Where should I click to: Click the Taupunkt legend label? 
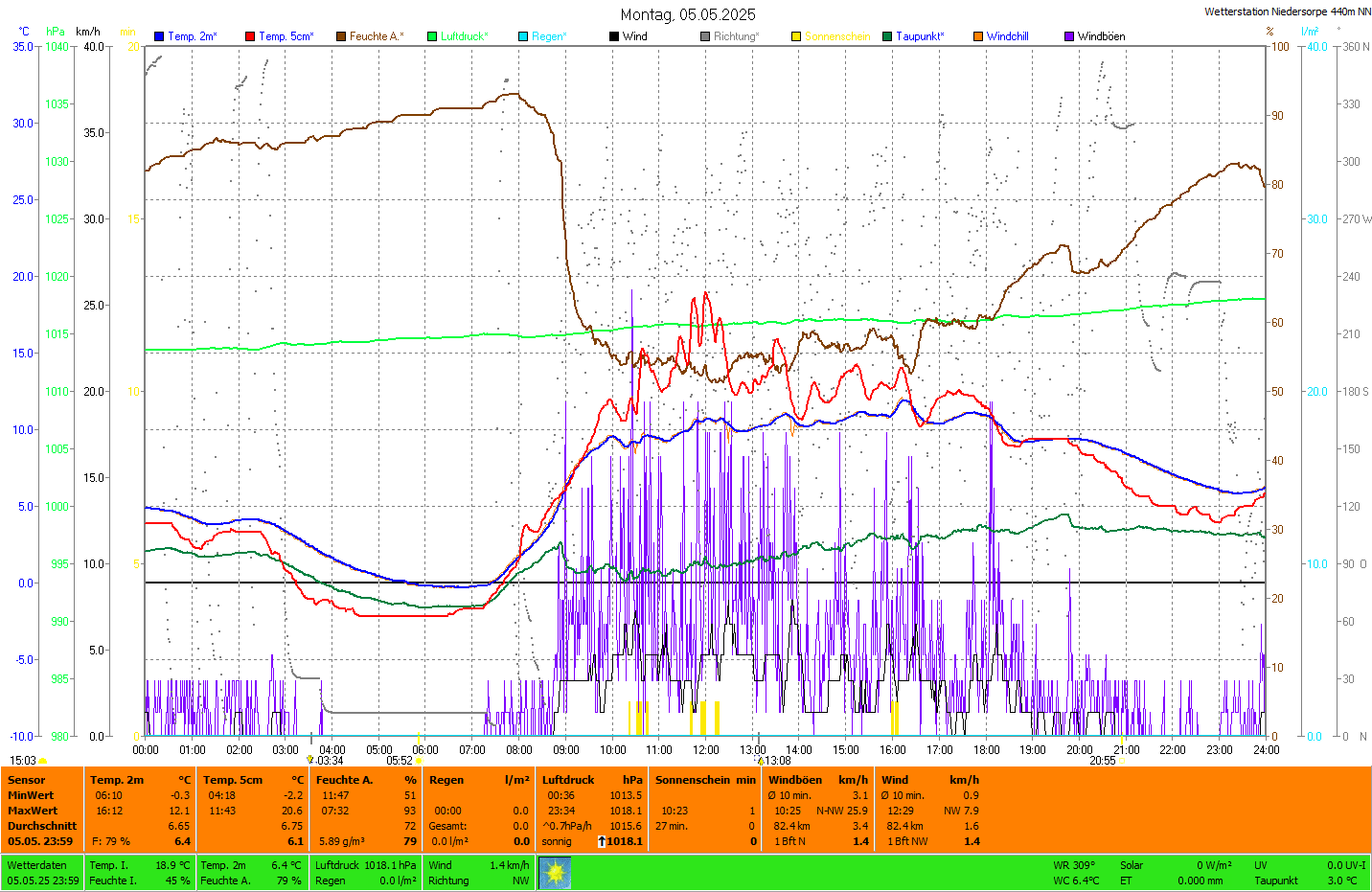point(920,36)
